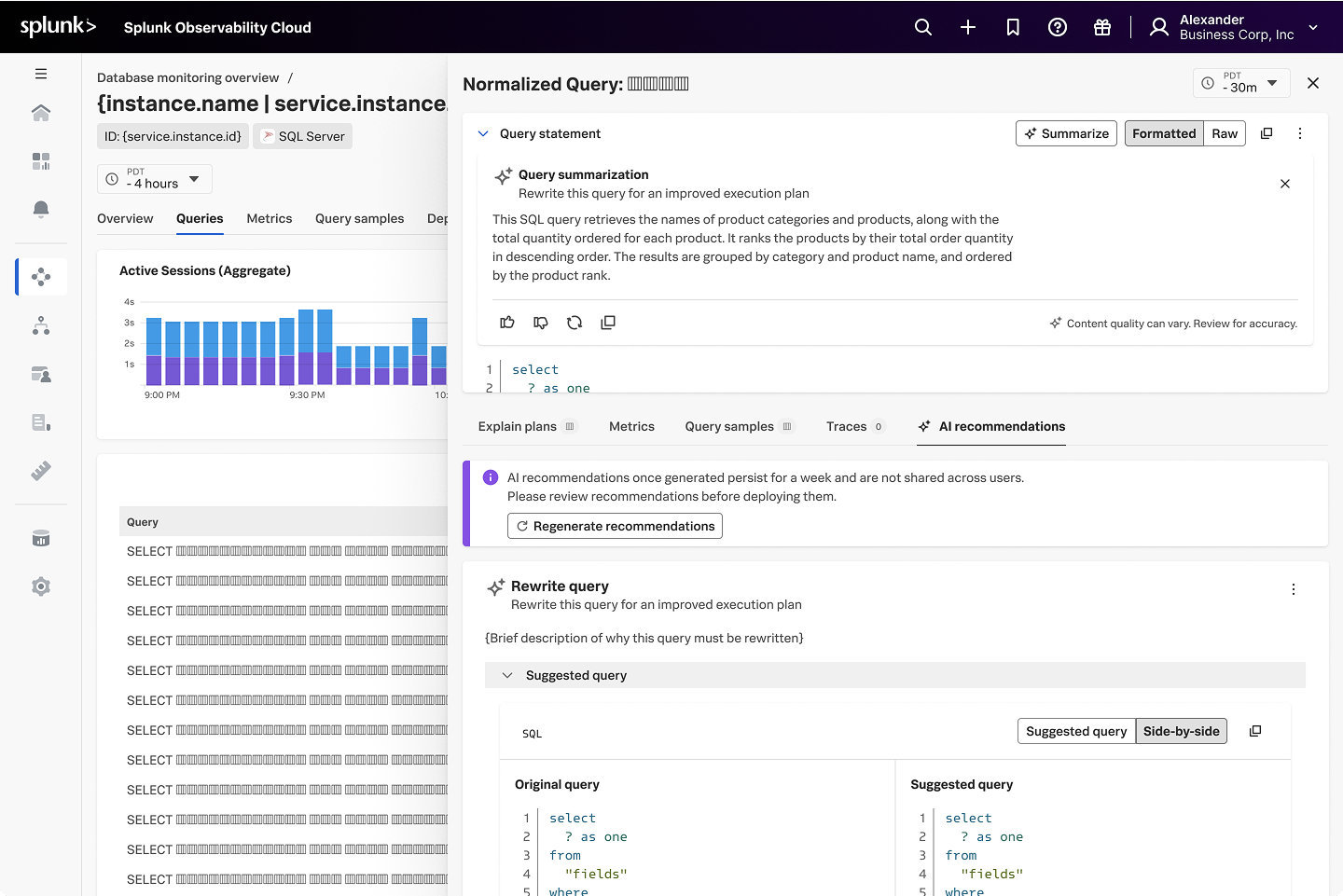Regenerate the query summarization with refresh icon
Viewport: 1343px width, 896px height.
click(575, 322)
